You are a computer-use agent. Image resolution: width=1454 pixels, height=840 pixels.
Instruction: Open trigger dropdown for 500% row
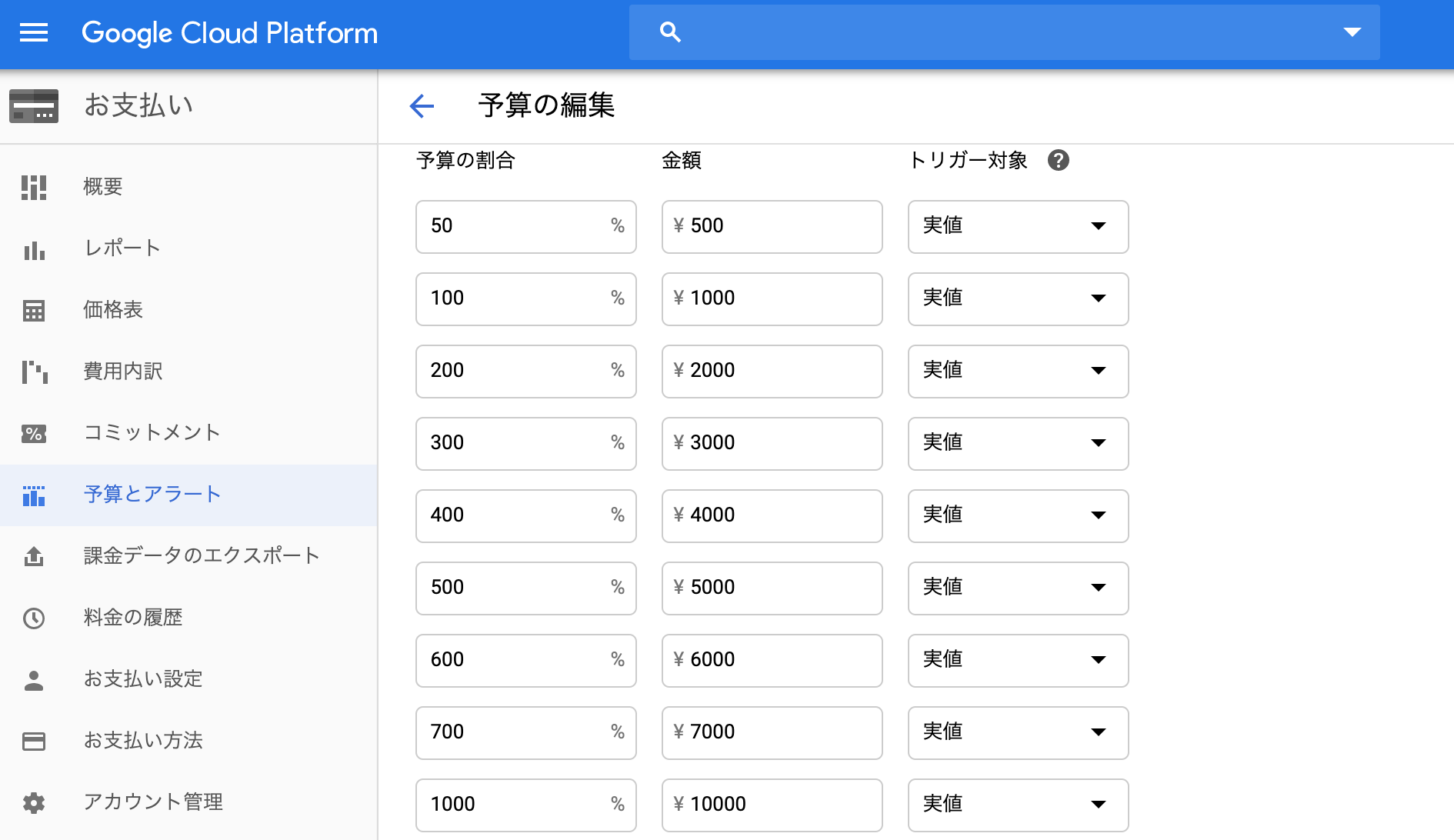pyautogui.click(x=1018, y=588)
